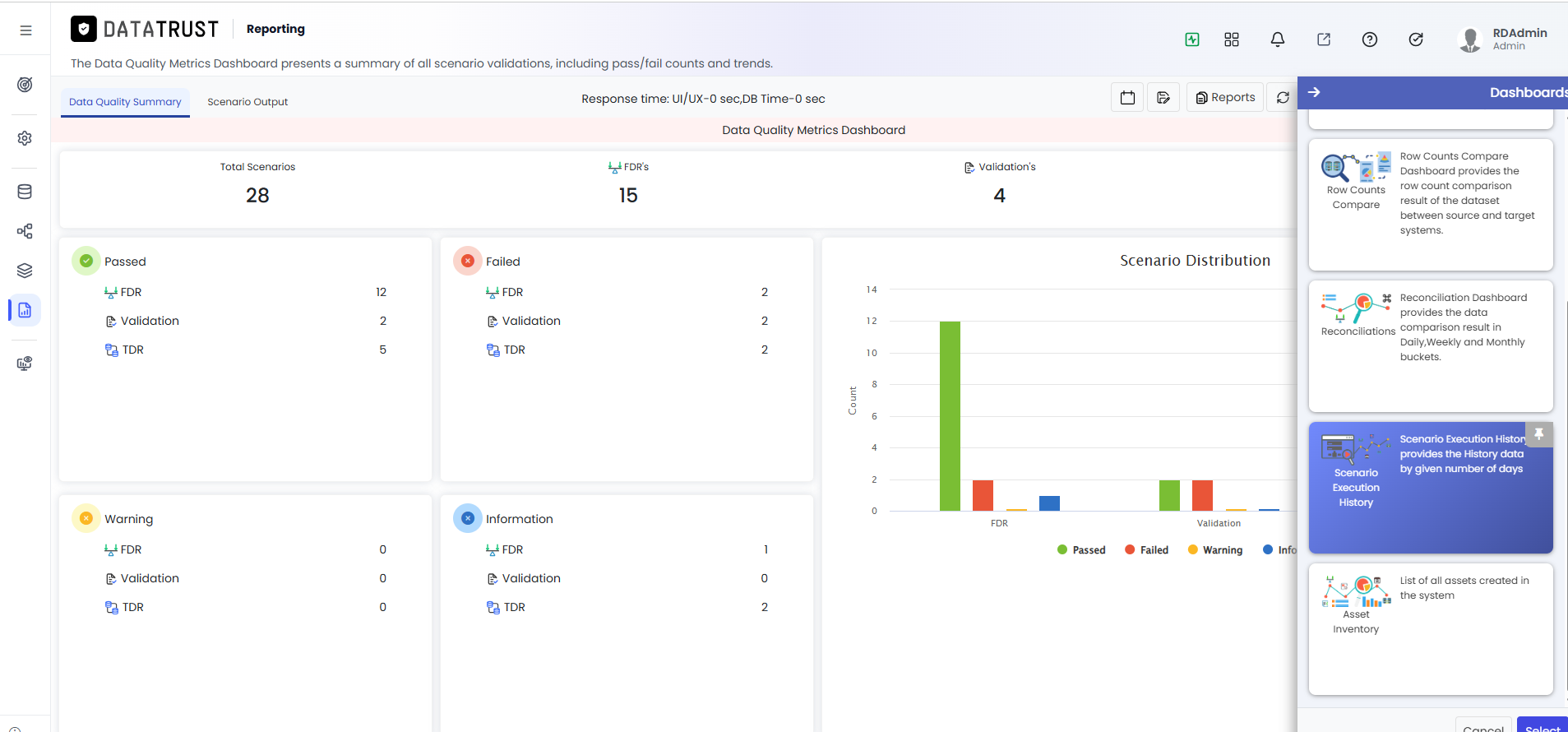Click the DataTrust shield logo
The height and width of the screenshot is (732, 1568).
point(84,29)
